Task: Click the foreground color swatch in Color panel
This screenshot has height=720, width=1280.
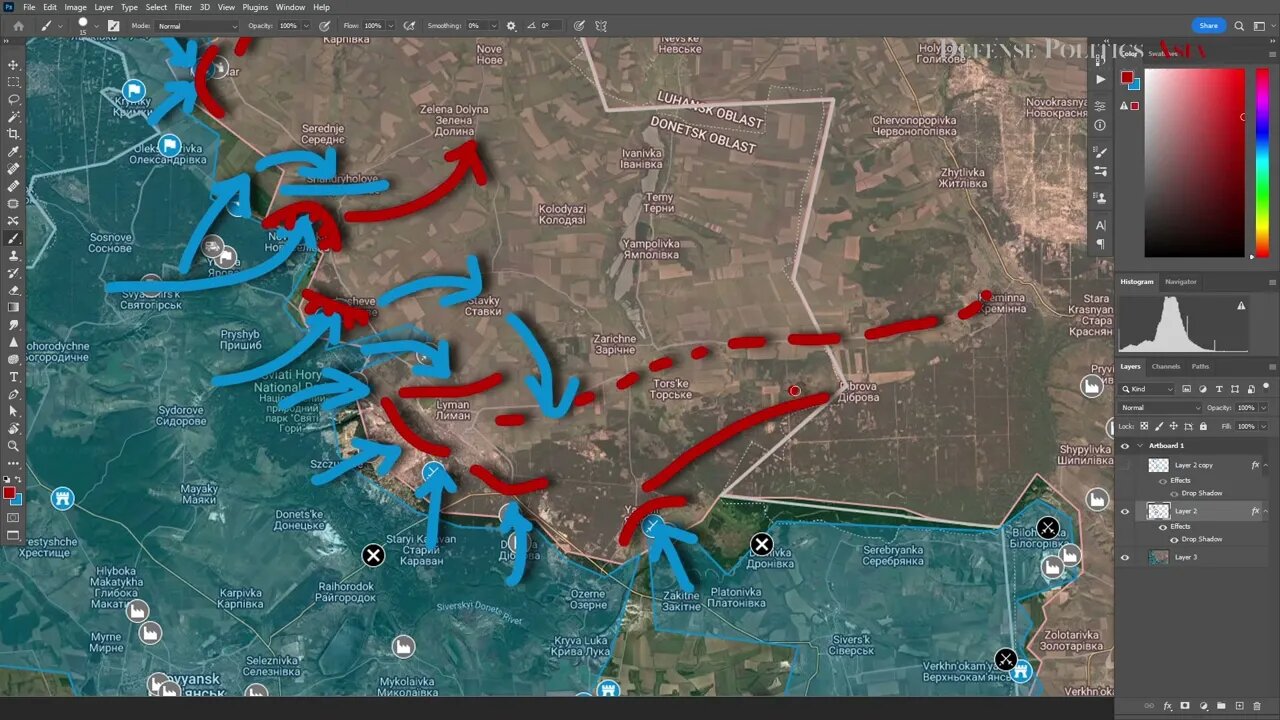Action: pyautogui.click(x=1127, y=77)
